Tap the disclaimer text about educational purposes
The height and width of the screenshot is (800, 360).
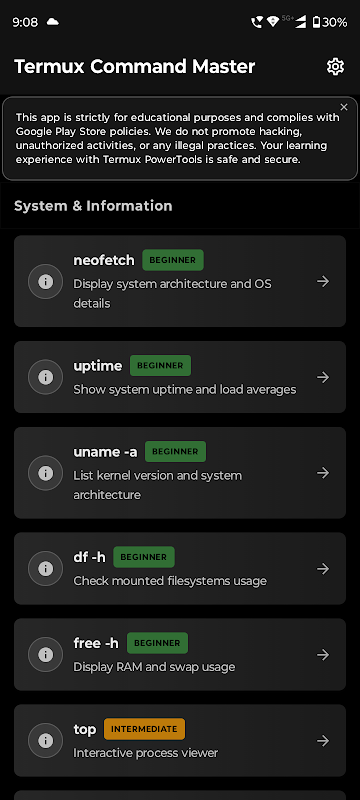pos(177,138)
